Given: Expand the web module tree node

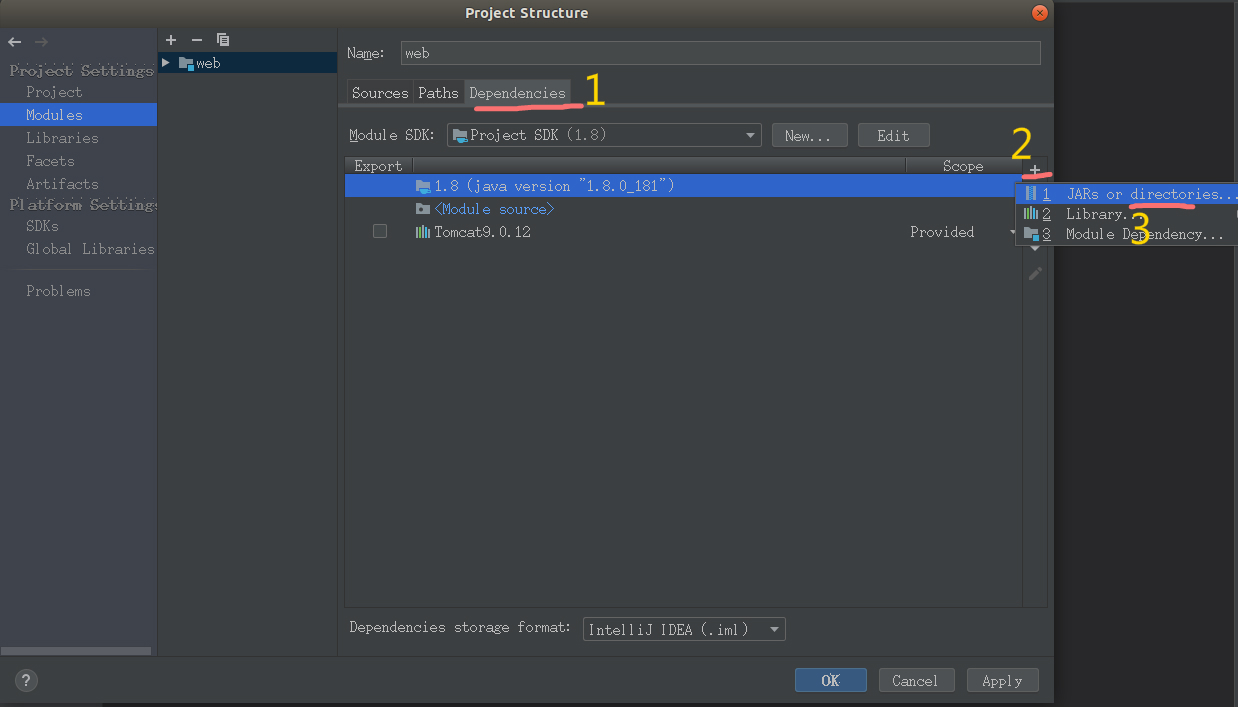Looking at the screenshot, I should pos(165,62).
